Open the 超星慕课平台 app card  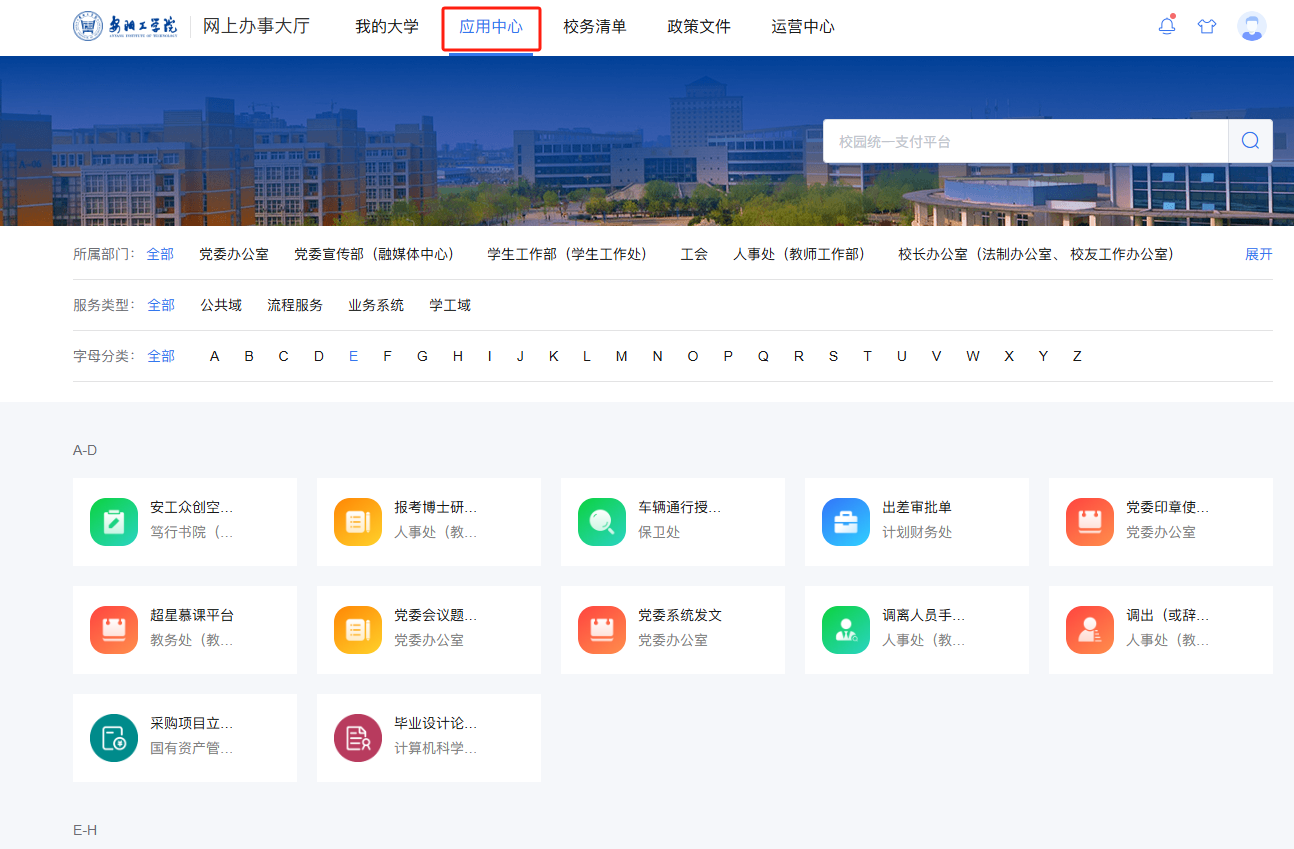click(185, 630)
